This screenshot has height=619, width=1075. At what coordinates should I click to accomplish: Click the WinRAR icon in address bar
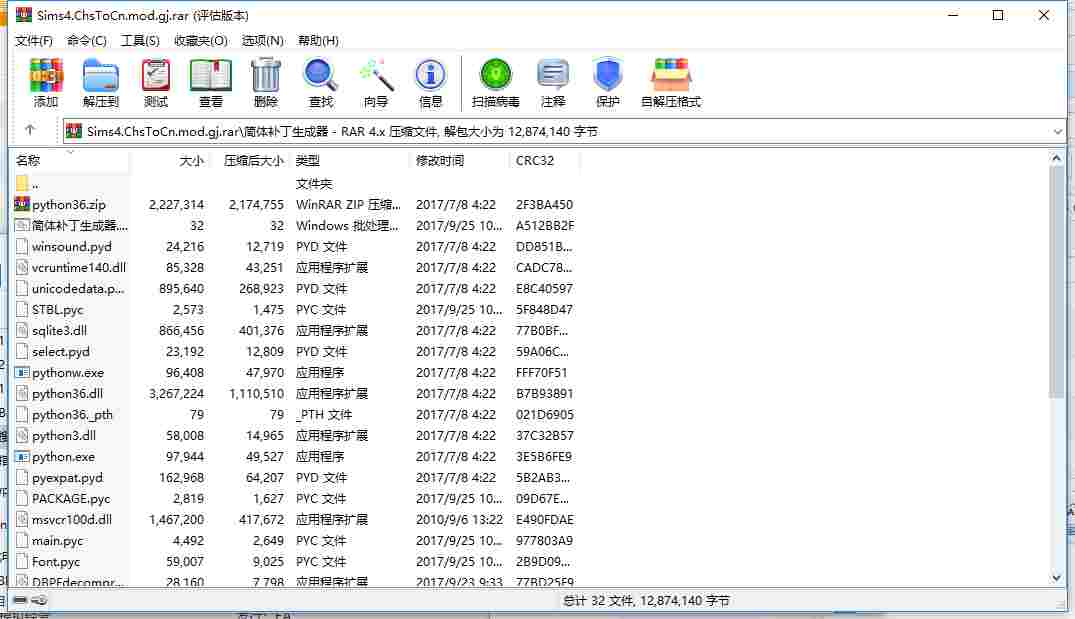click(74, 131)
